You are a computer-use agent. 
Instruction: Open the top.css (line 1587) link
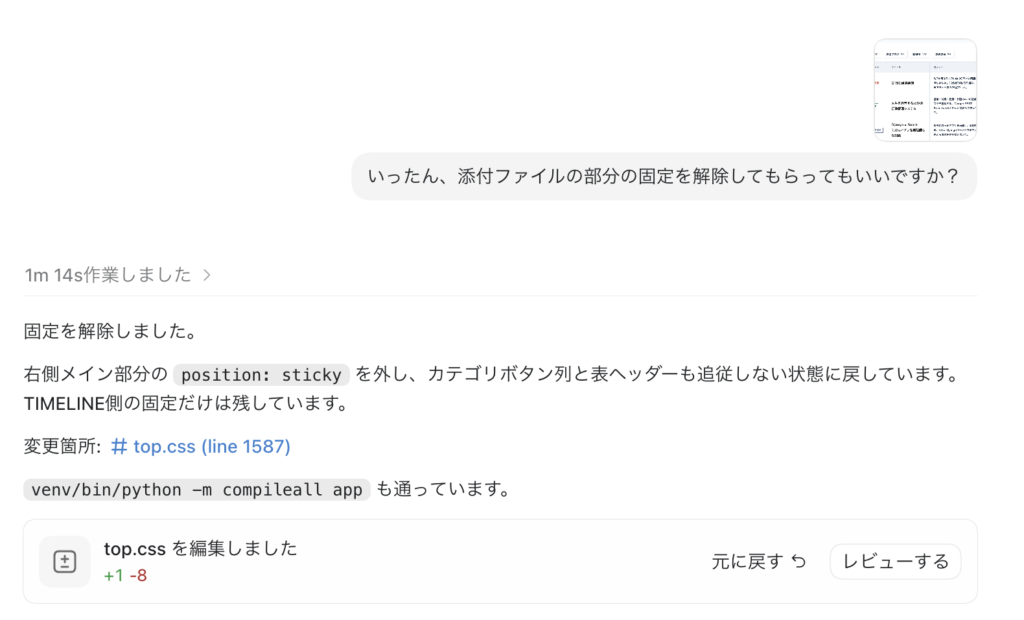click(200, 446)
